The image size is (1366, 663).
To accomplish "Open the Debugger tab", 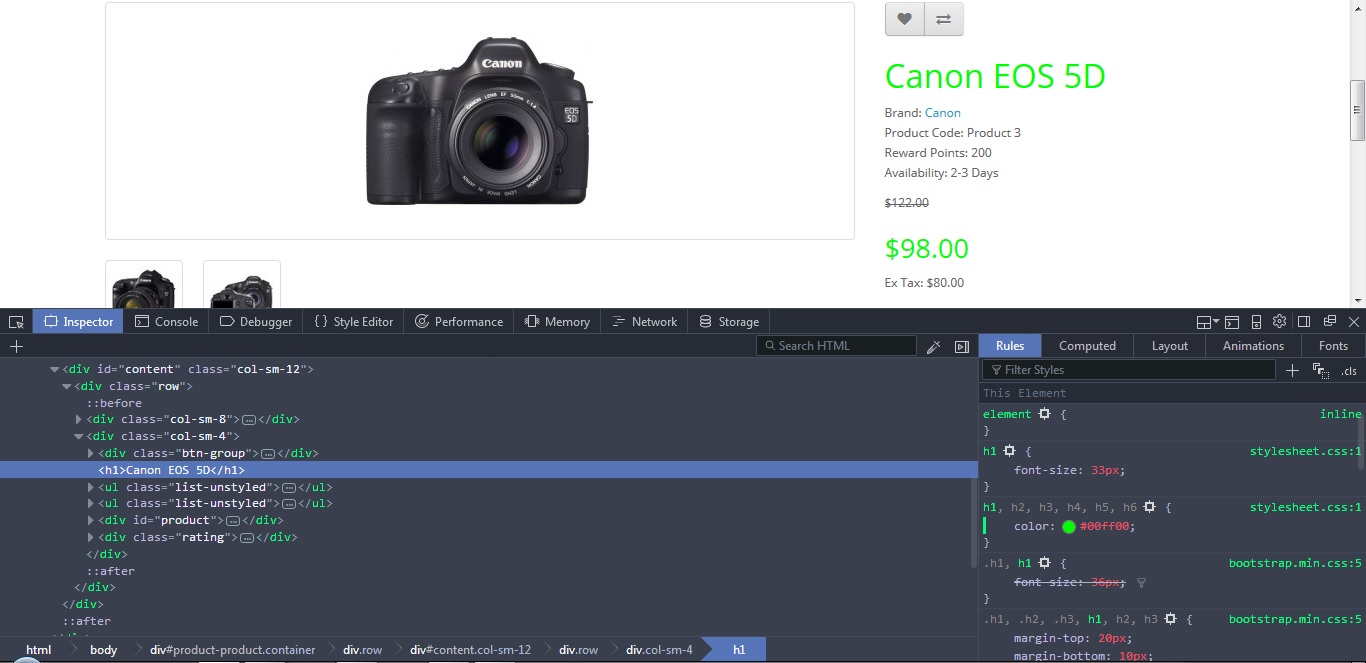I will [x=255, y=322].
